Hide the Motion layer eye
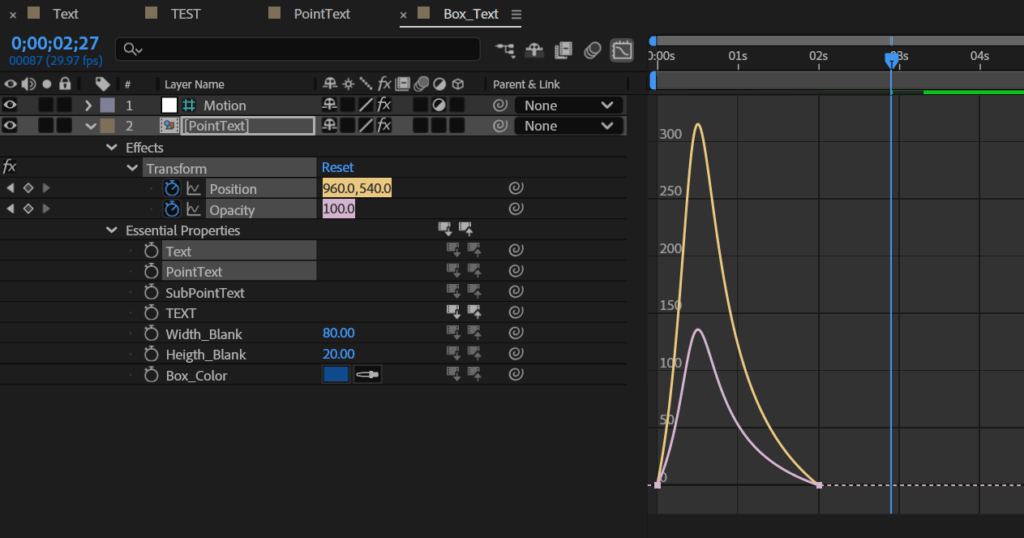 (10, 104)
